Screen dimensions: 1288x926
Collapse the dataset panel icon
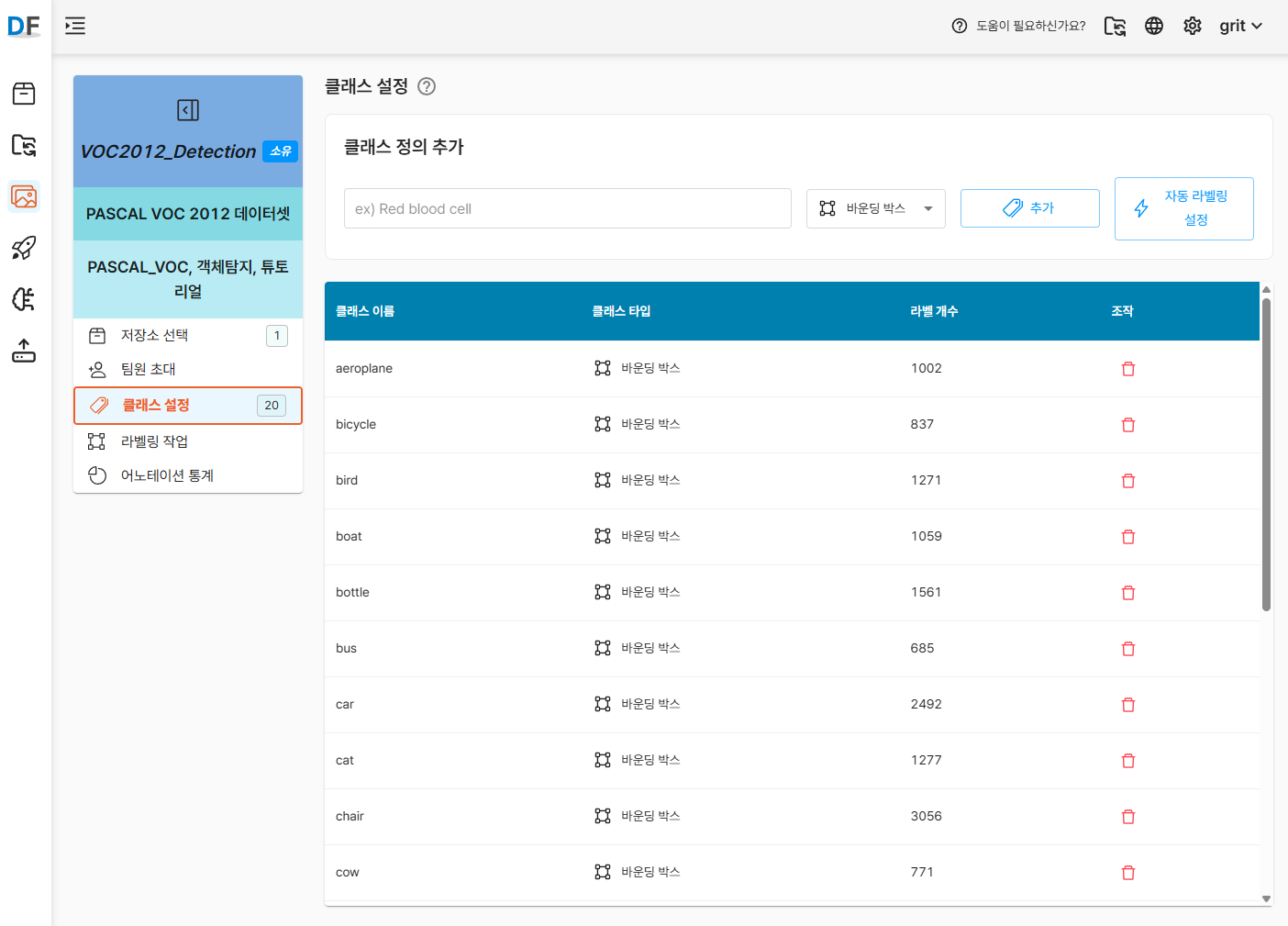tap(188, 110)
